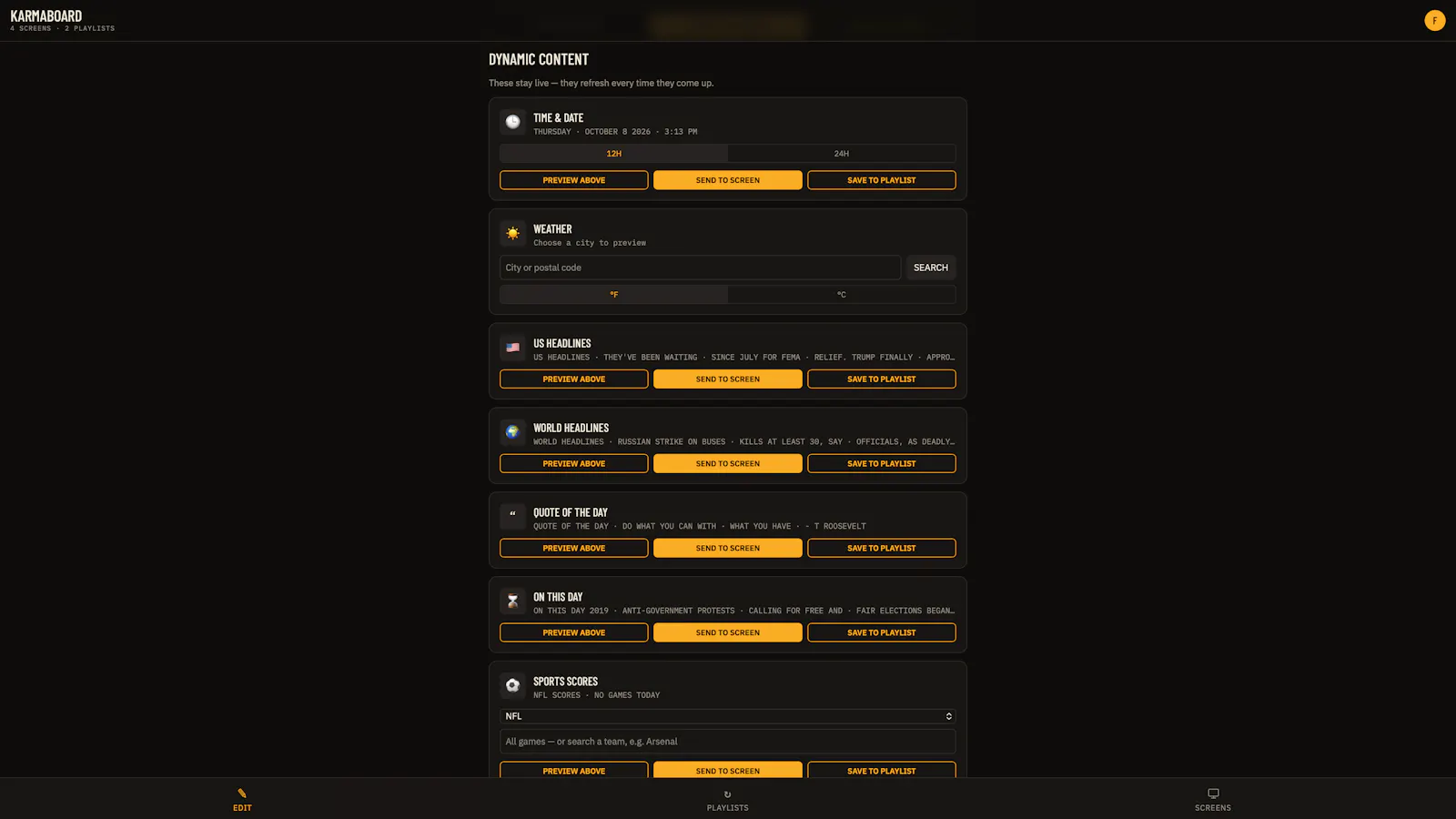Preview Quote of the Day above

click(574, 549)
